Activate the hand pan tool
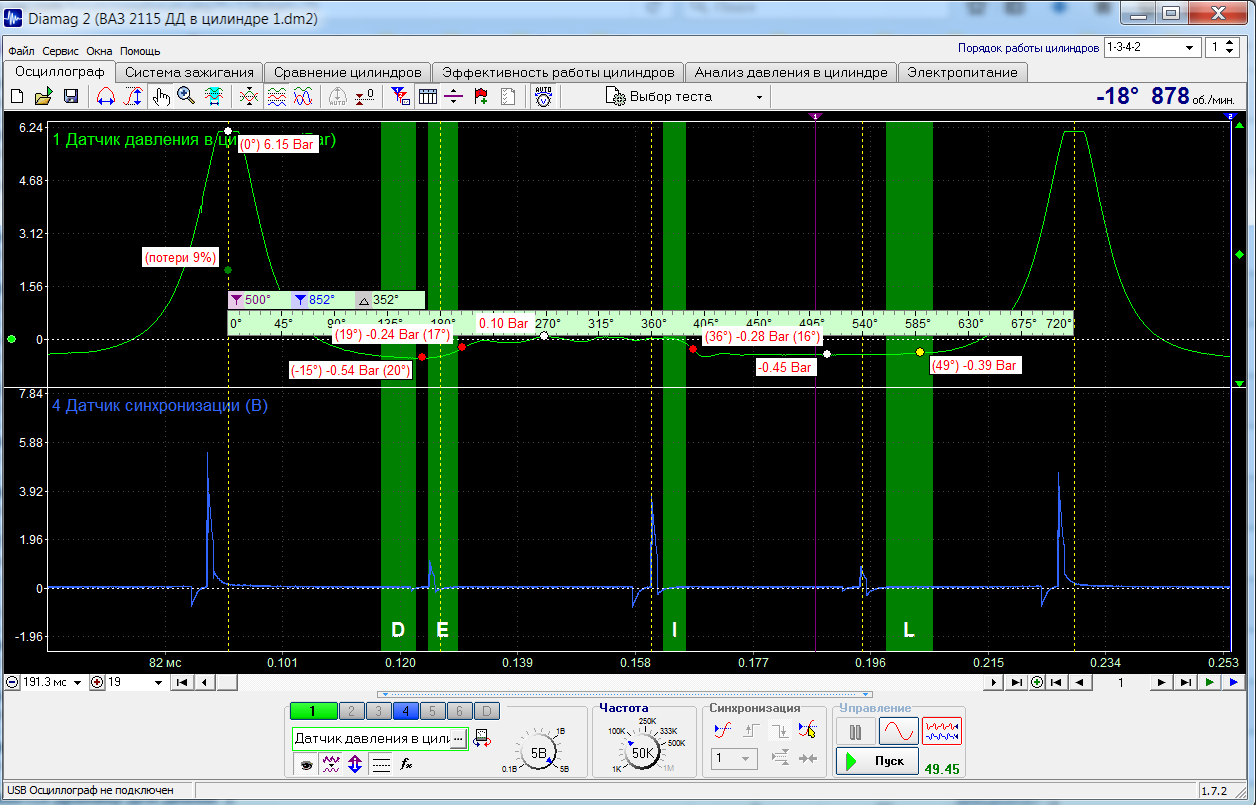The height and width of the screenshot is (805, 1256). pos(161,96)
